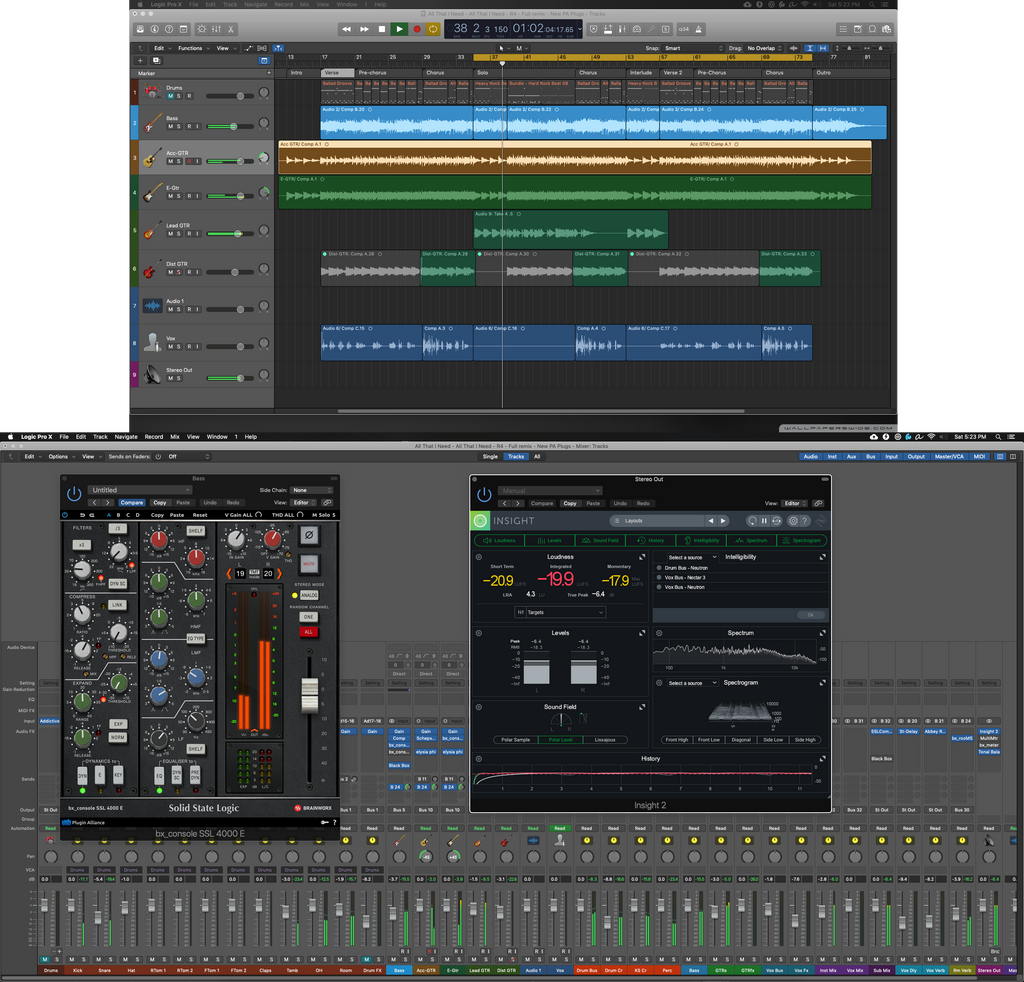Click the Play button in the transport

point(399,29)
